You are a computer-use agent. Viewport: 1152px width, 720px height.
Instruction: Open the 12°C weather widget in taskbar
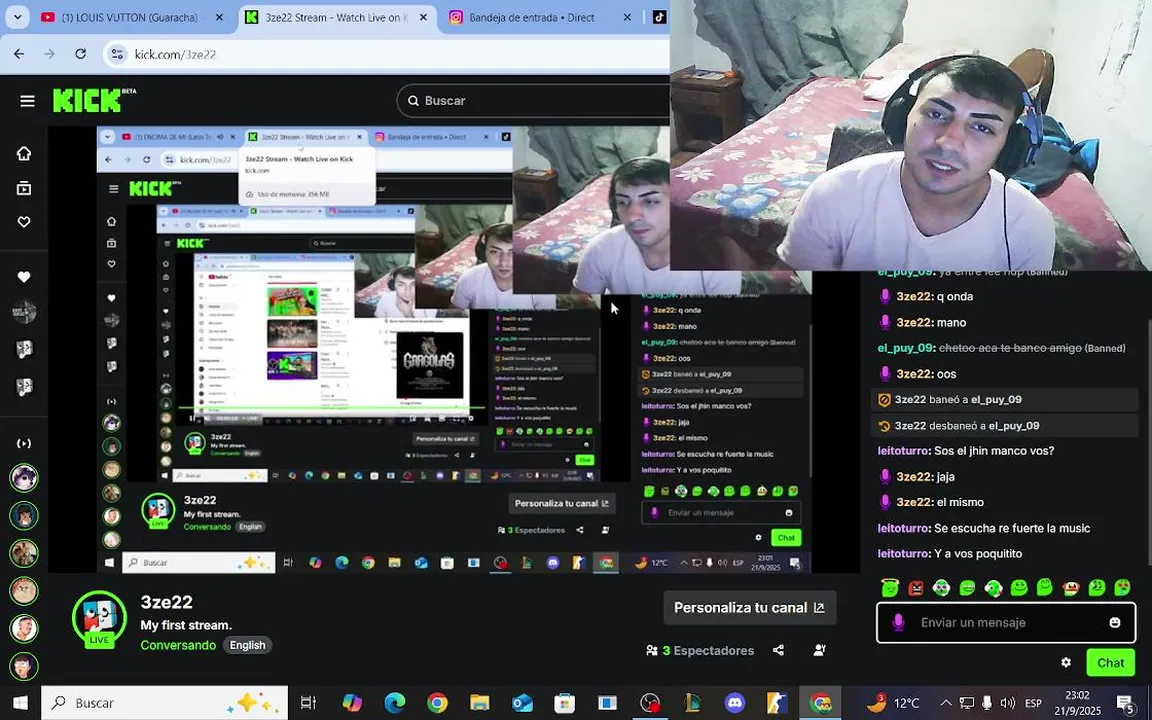[893, 703]
